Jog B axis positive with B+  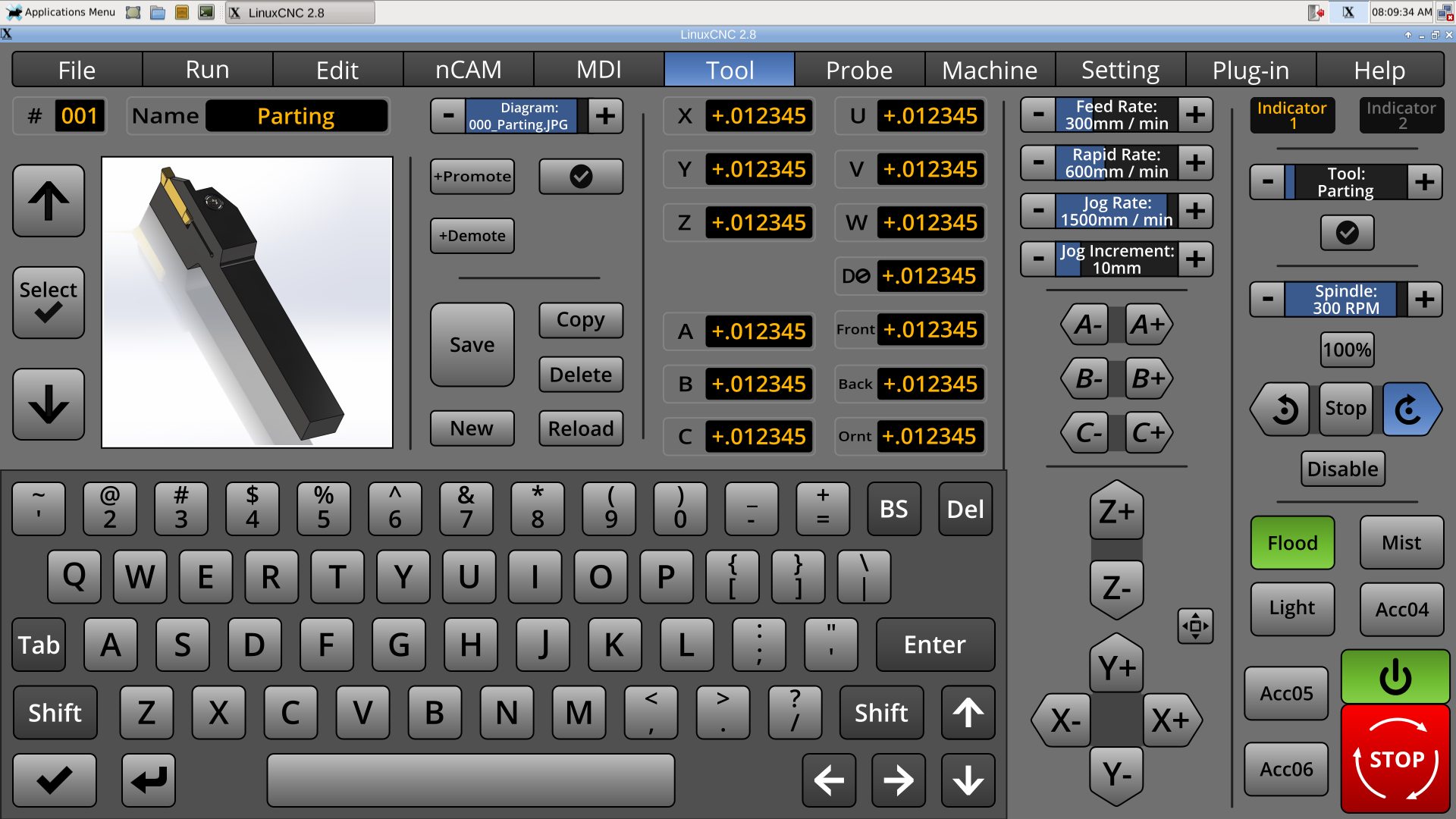(1148, 378)
